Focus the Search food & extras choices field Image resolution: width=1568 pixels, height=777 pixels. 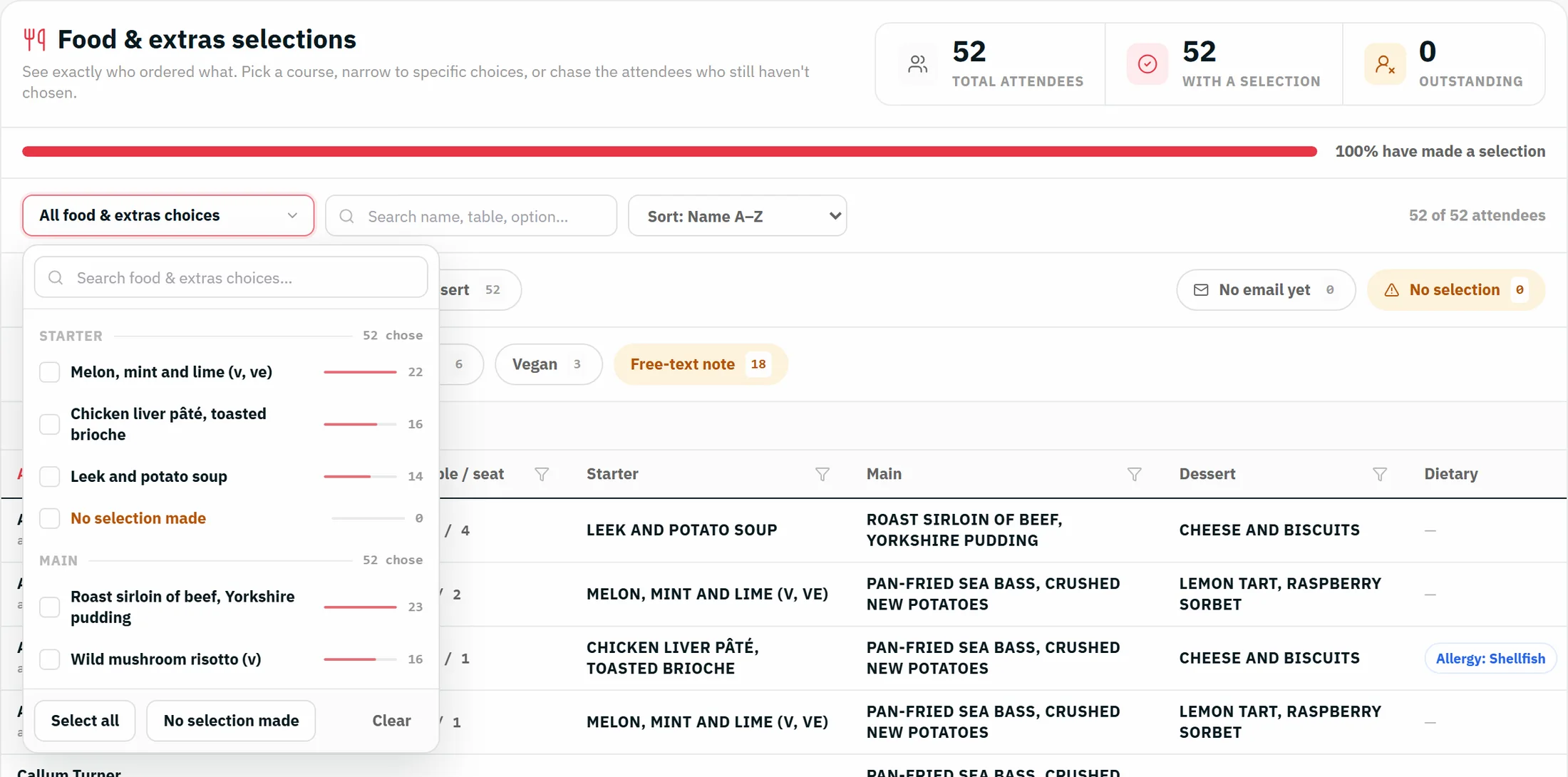click(x=231, y=278)
